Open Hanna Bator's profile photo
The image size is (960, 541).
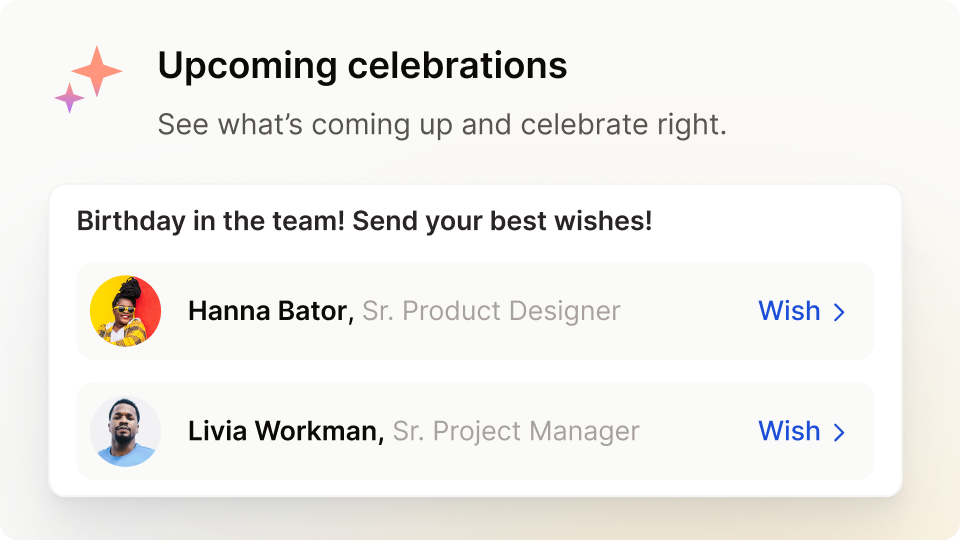click(x=125, y=311)
